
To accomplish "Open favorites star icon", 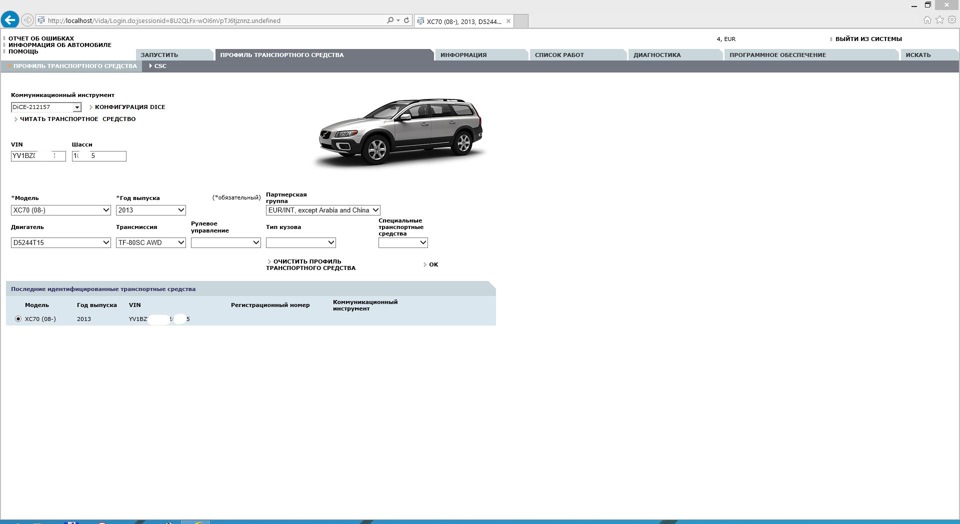I will 939,20.
